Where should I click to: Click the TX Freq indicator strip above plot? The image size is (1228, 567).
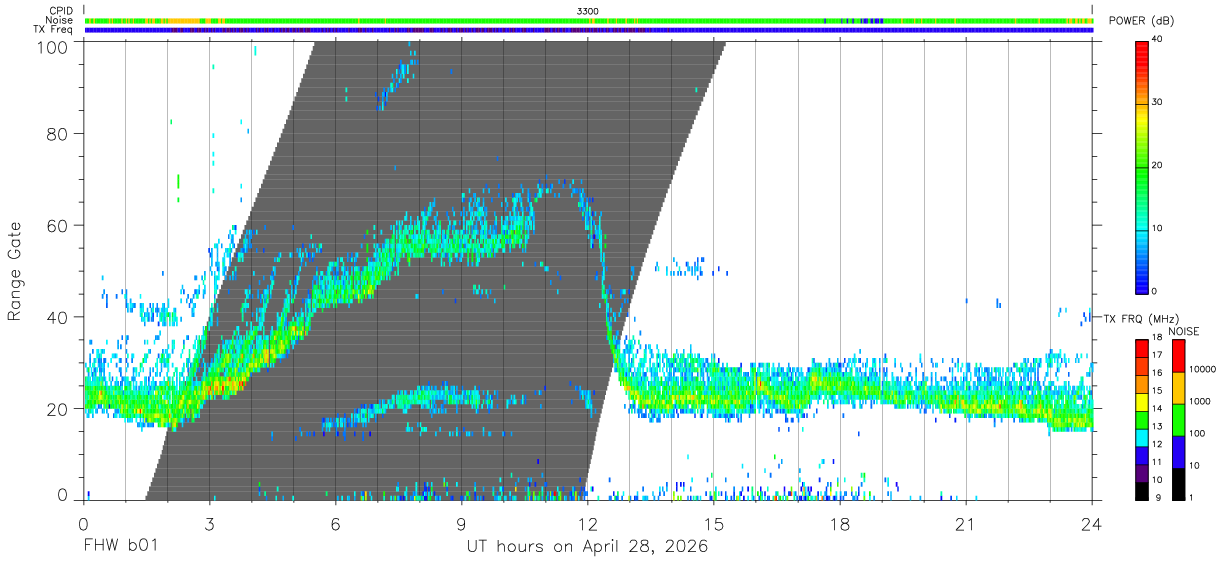coord(589,30)
